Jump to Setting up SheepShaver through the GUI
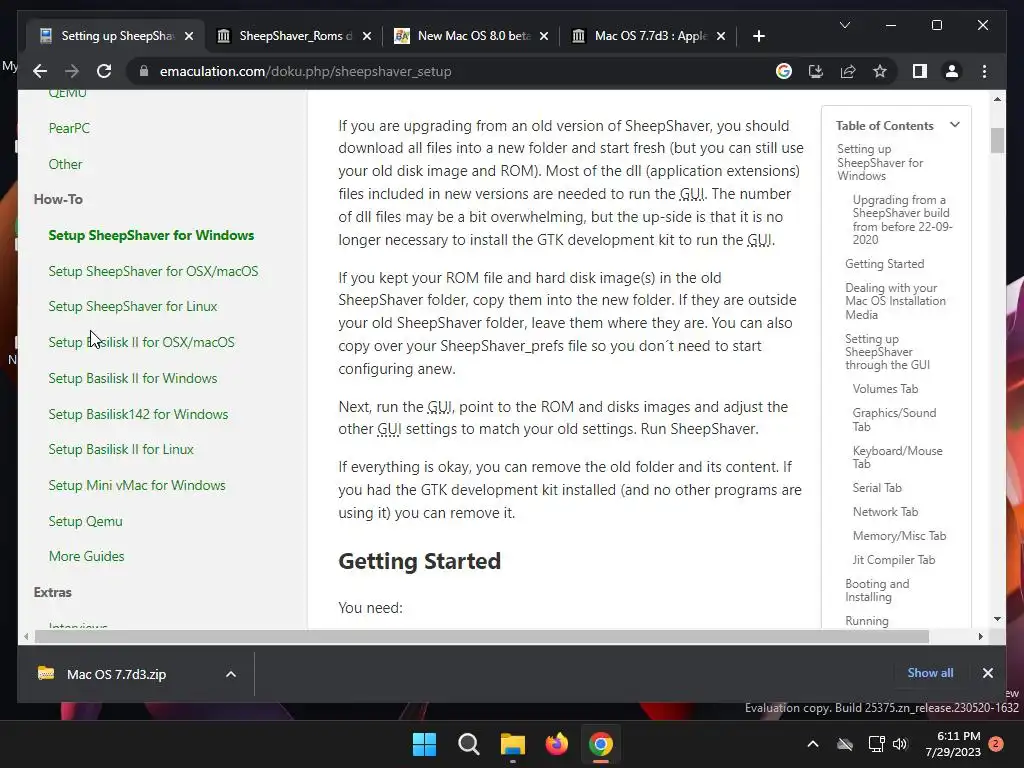The image size is (1024, 768). click(x=887, y=352)
